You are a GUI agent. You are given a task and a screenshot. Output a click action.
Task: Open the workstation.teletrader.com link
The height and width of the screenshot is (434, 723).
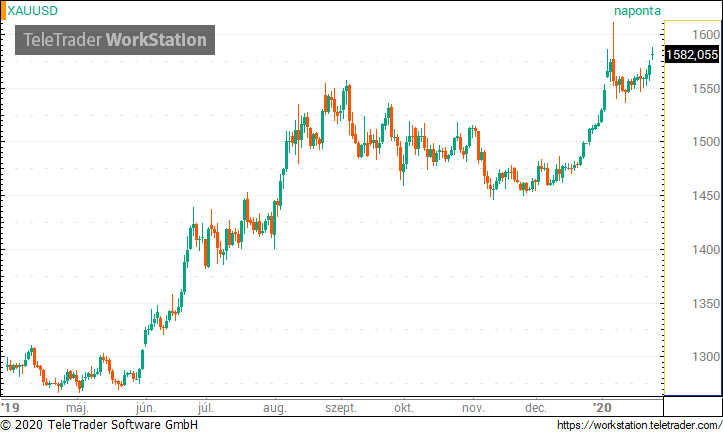(640, 425)
